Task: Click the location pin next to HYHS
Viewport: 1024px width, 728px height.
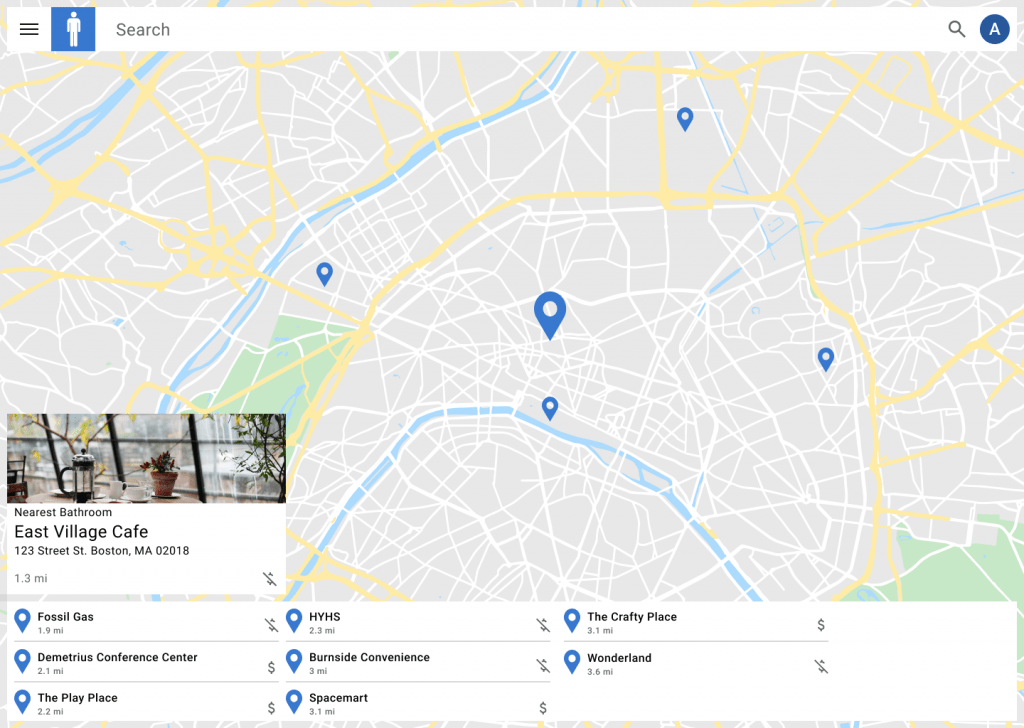Action: (x=294, y=622)
